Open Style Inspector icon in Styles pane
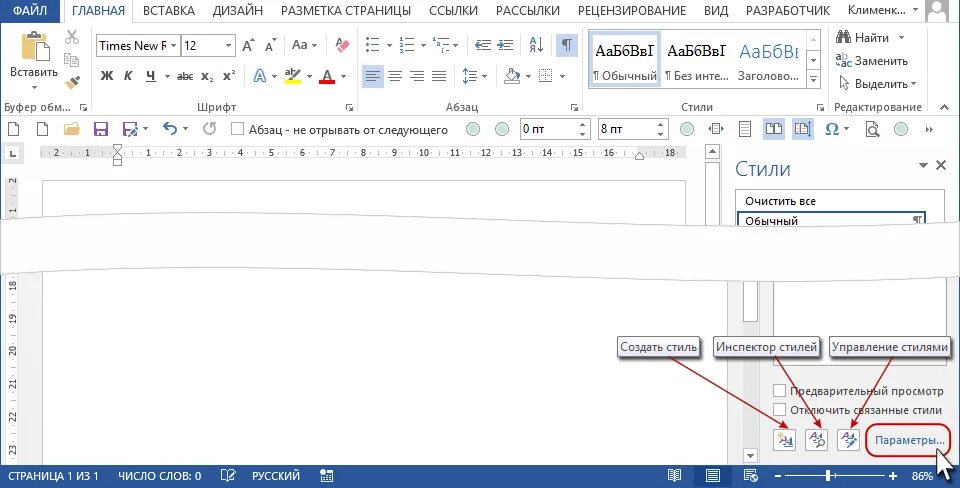 click(x=816, y=439)
